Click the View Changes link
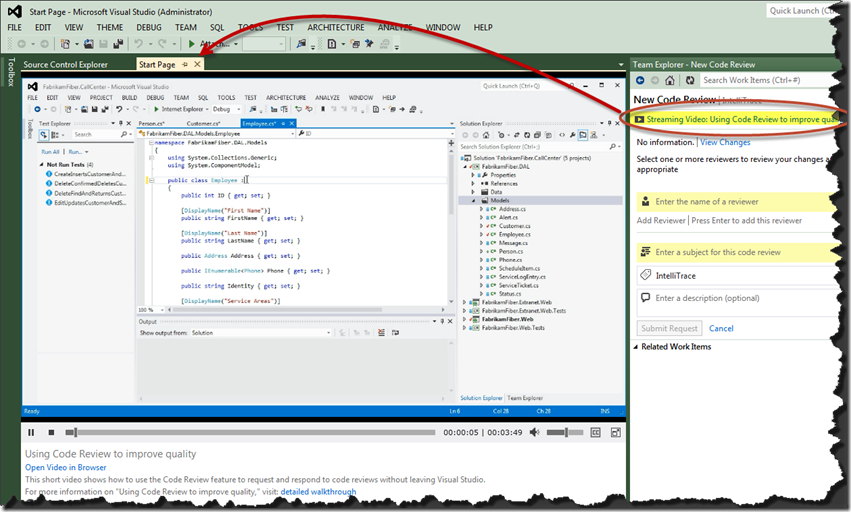The width and height of the screenshot is (851, 512). point(725,142)
